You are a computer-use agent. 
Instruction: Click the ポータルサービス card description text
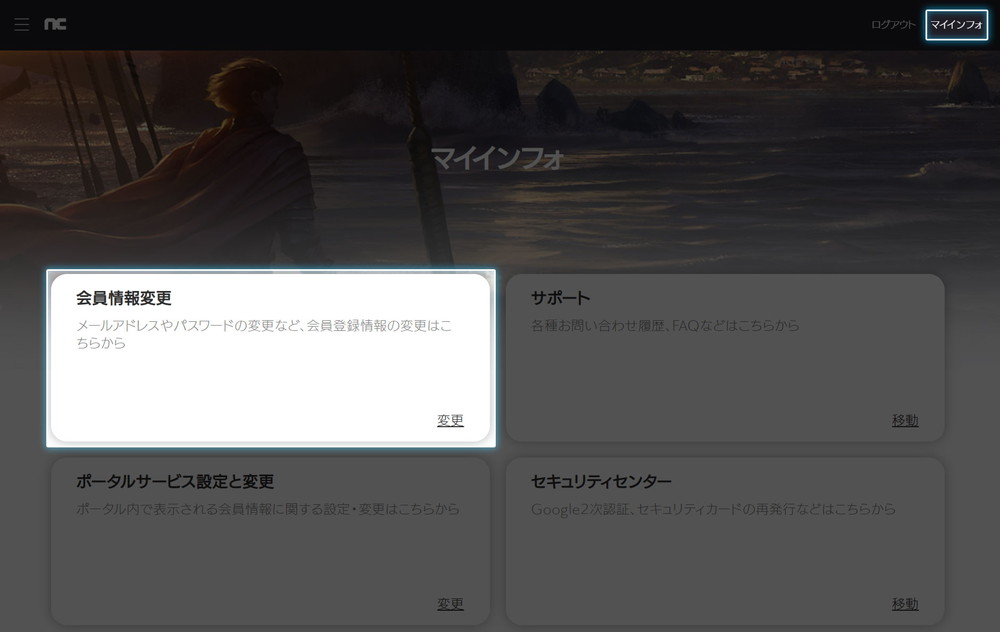tap(268, 509)
